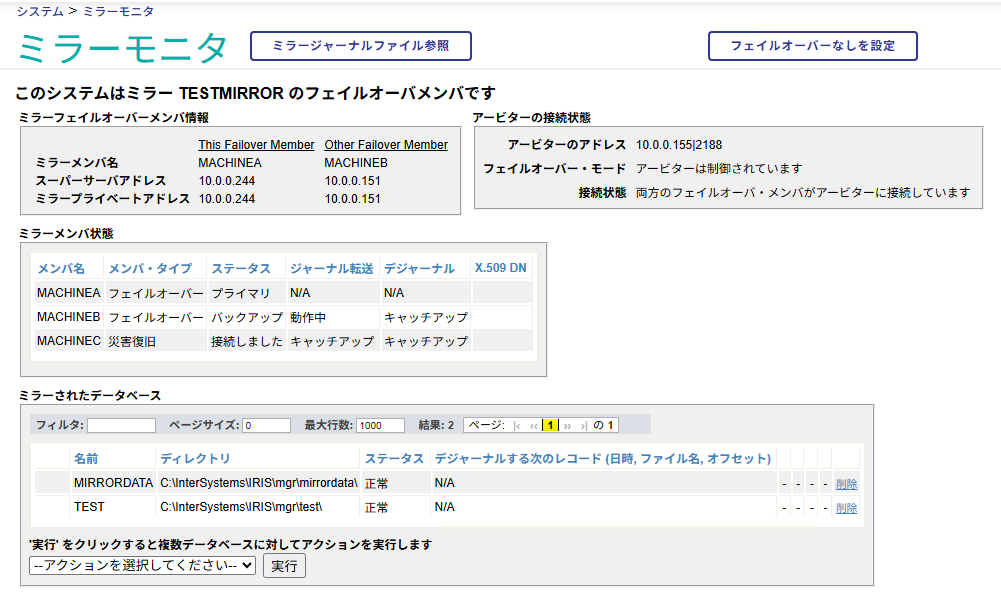This screenshot has width=1001, height=604.
Task: Open システム breadcrumb link
Action: click(39, 11)
